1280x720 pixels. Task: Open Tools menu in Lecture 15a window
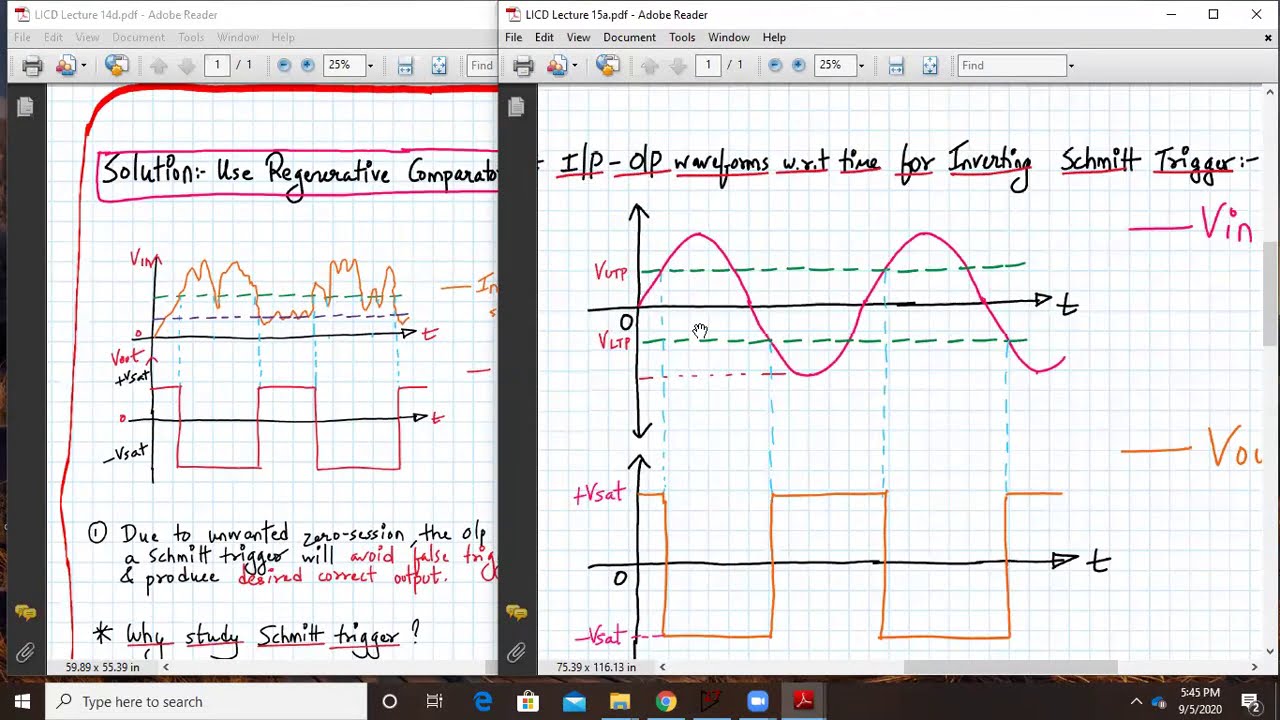click(x=682, y=37)
